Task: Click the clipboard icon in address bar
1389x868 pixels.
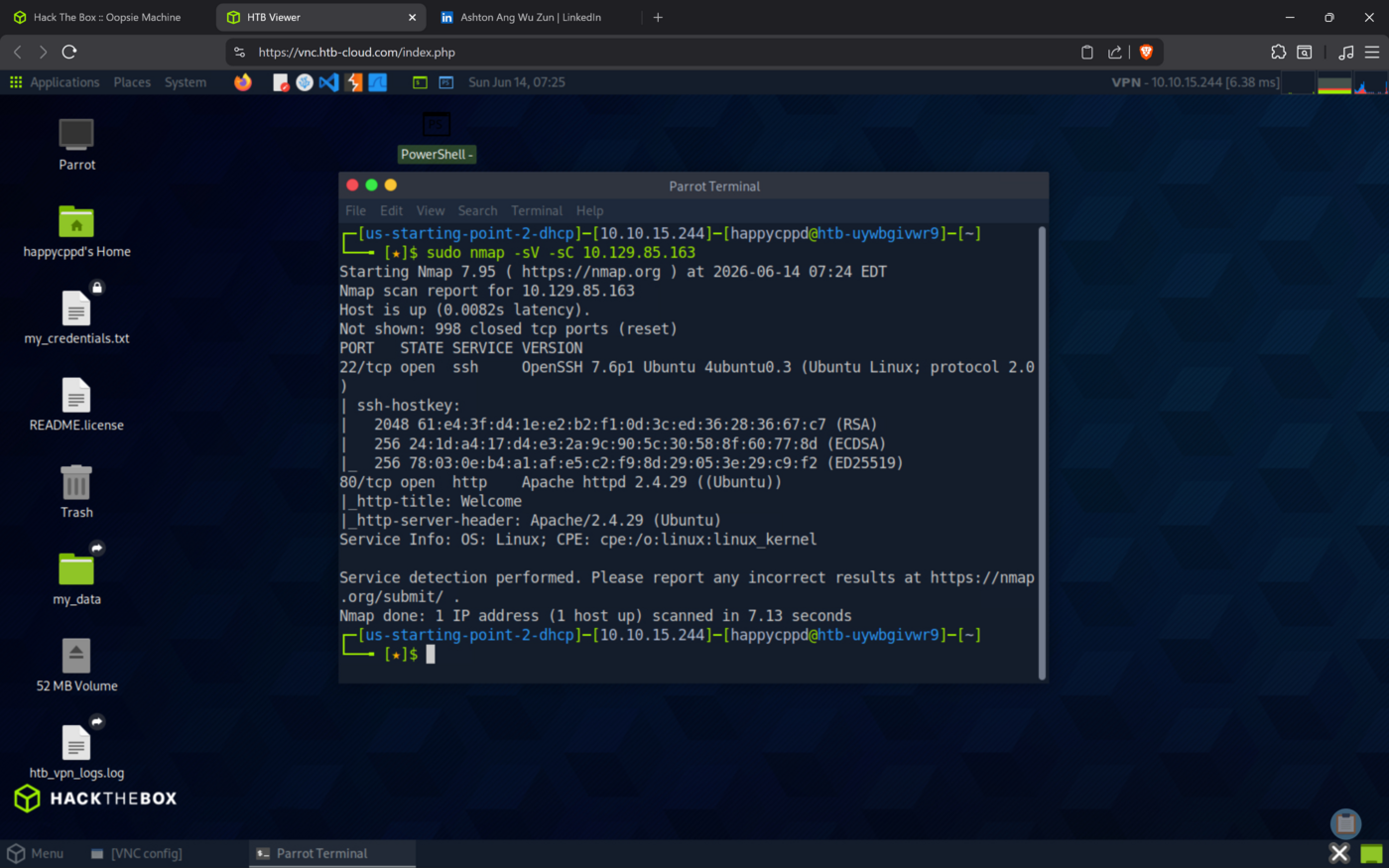Action: [x=1086, y=52]
